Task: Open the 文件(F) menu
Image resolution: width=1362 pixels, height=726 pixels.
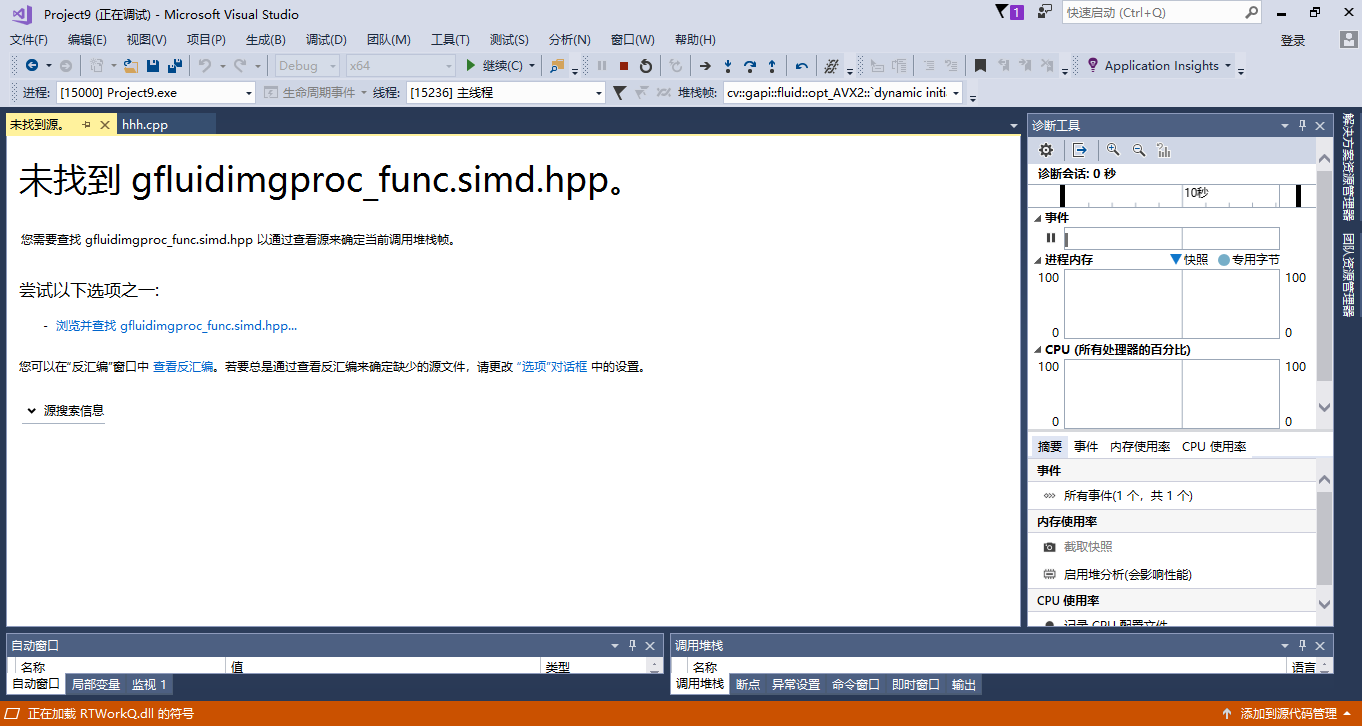Action: pyautogui.click(x=29, y=40)
